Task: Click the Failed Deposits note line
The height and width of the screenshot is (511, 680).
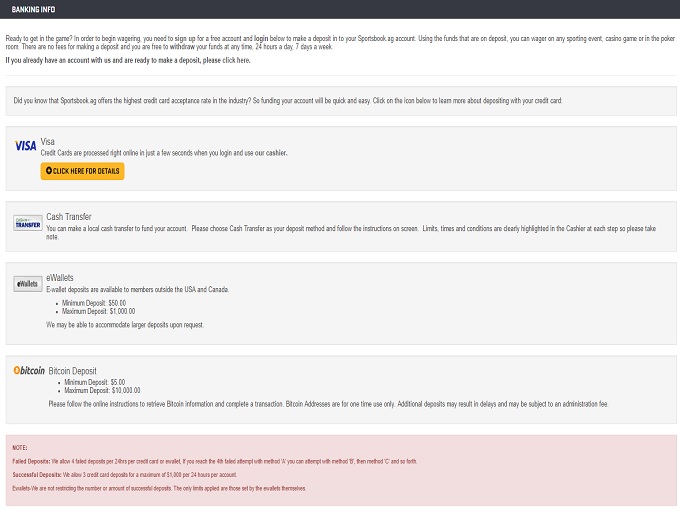Action: point(214,461)
